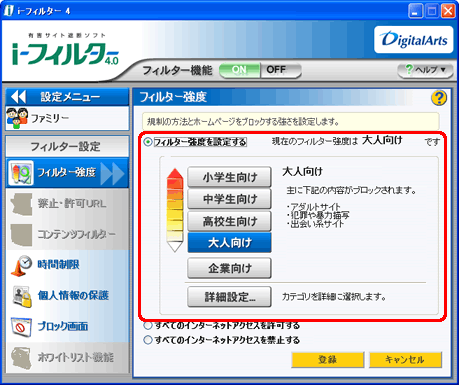Click the DigitalArts logo
This screenshot has height=385, width=459.
point(414,40)
